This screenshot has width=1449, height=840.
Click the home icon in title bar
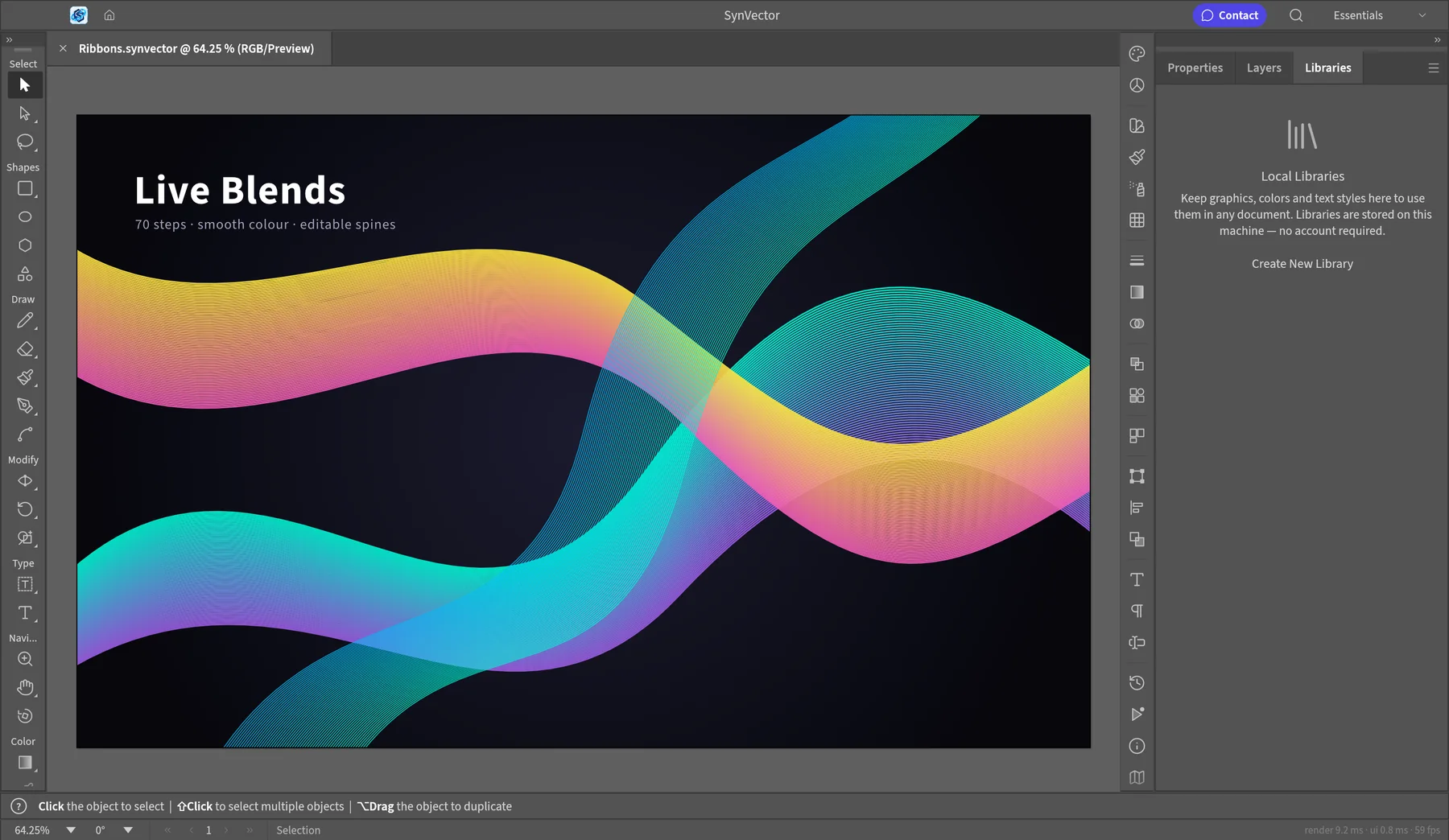109,15
